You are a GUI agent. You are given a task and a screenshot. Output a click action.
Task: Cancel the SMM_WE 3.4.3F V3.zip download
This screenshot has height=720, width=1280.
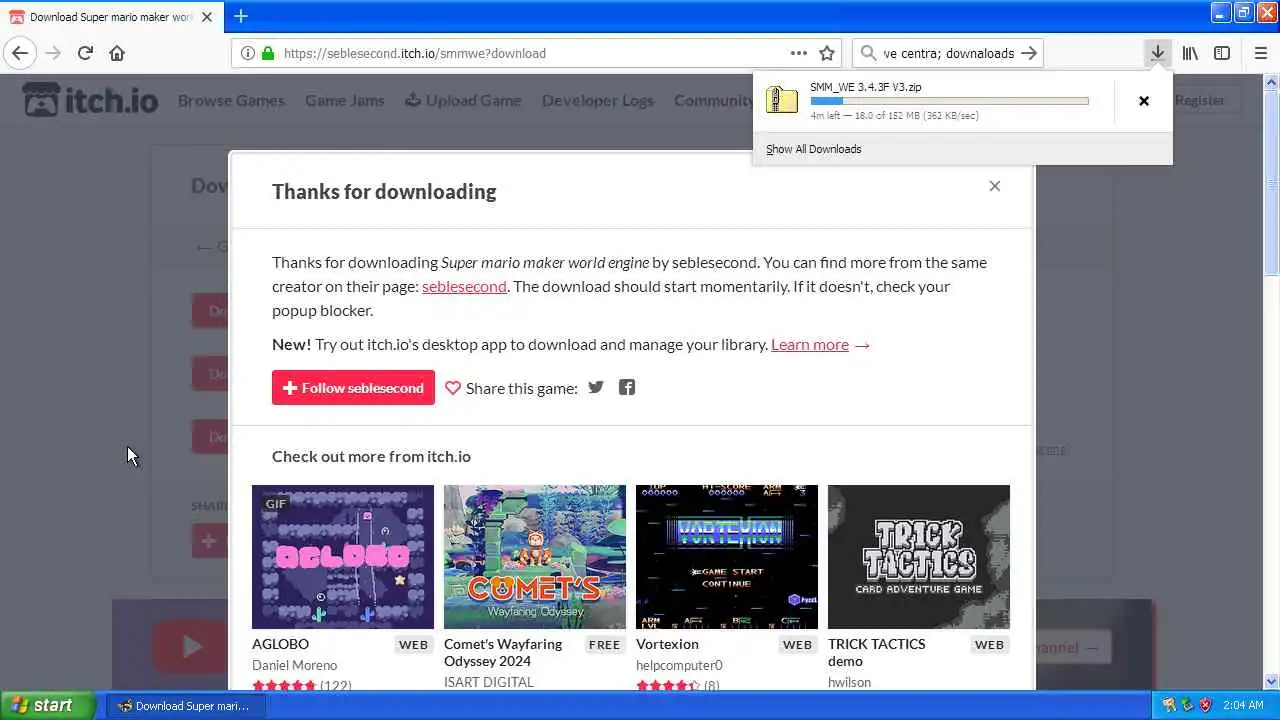1144,100
